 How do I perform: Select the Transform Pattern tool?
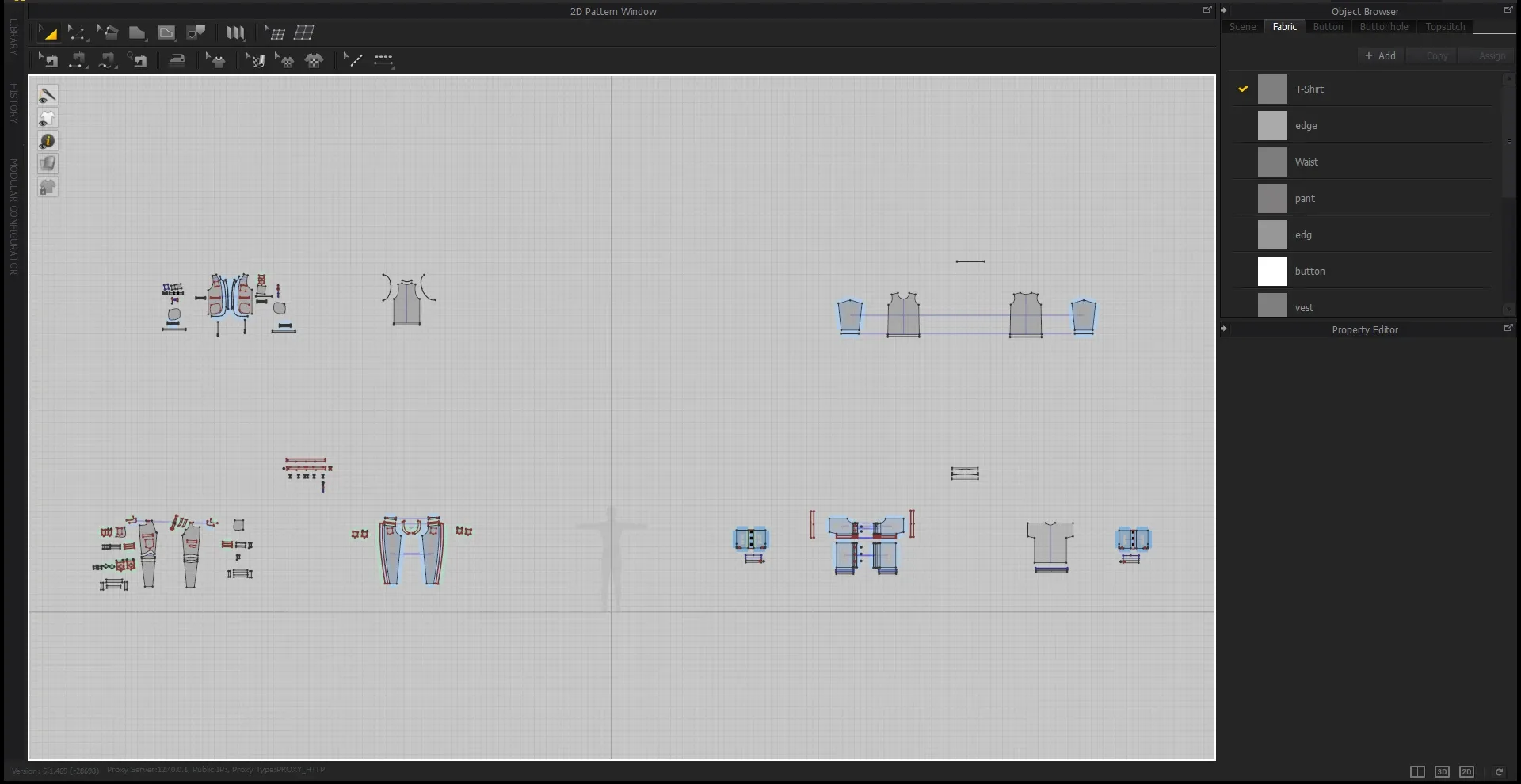pyautogui.click(x=48, y=32)
